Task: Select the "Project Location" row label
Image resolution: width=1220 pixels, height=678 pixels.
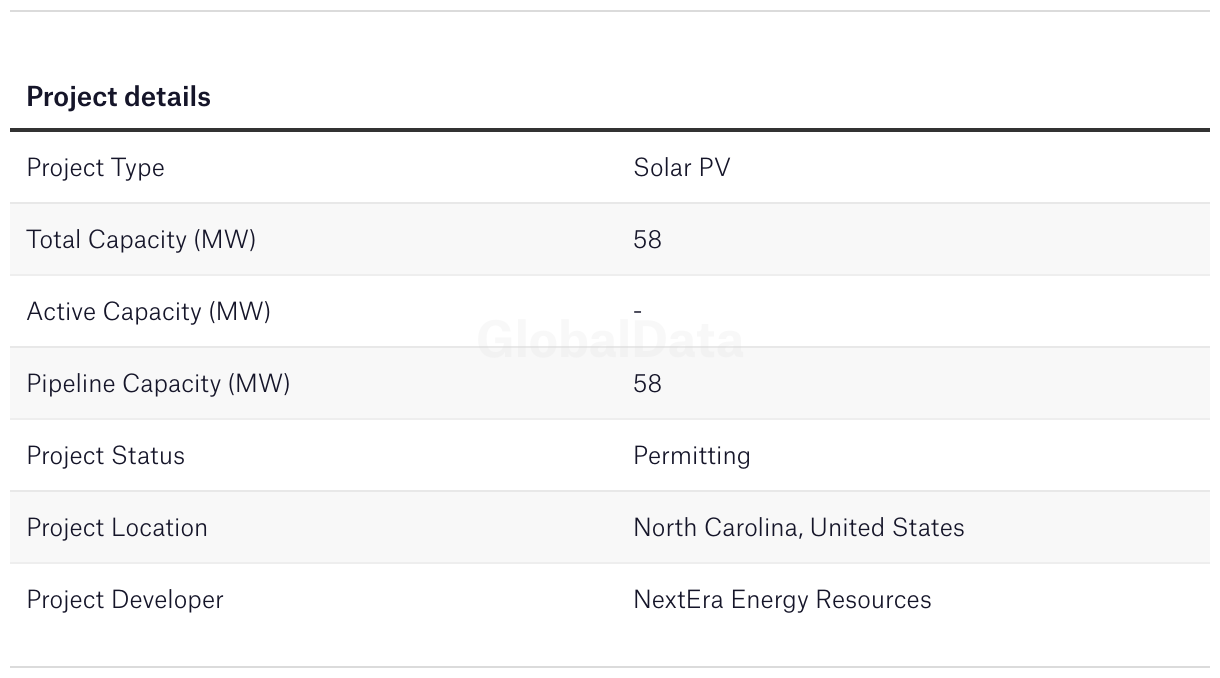Action: (x=117, y=528)
